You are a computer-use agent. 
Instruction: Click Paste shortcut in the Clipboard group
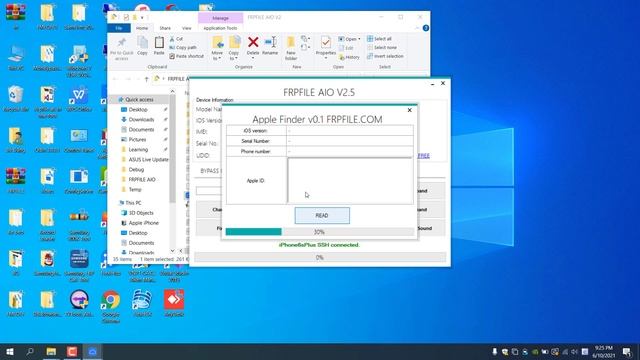pyautogui.click(x=187, y=56)
